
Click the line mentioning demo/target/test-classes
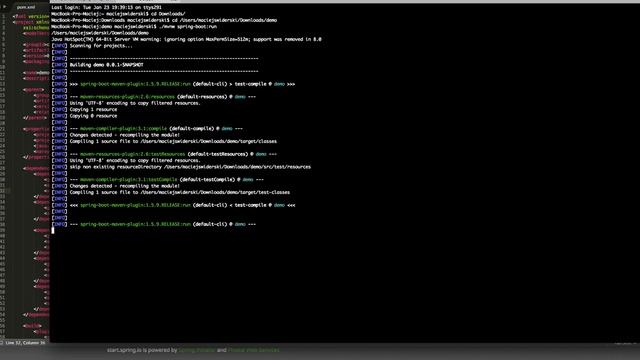click(171, 192)
